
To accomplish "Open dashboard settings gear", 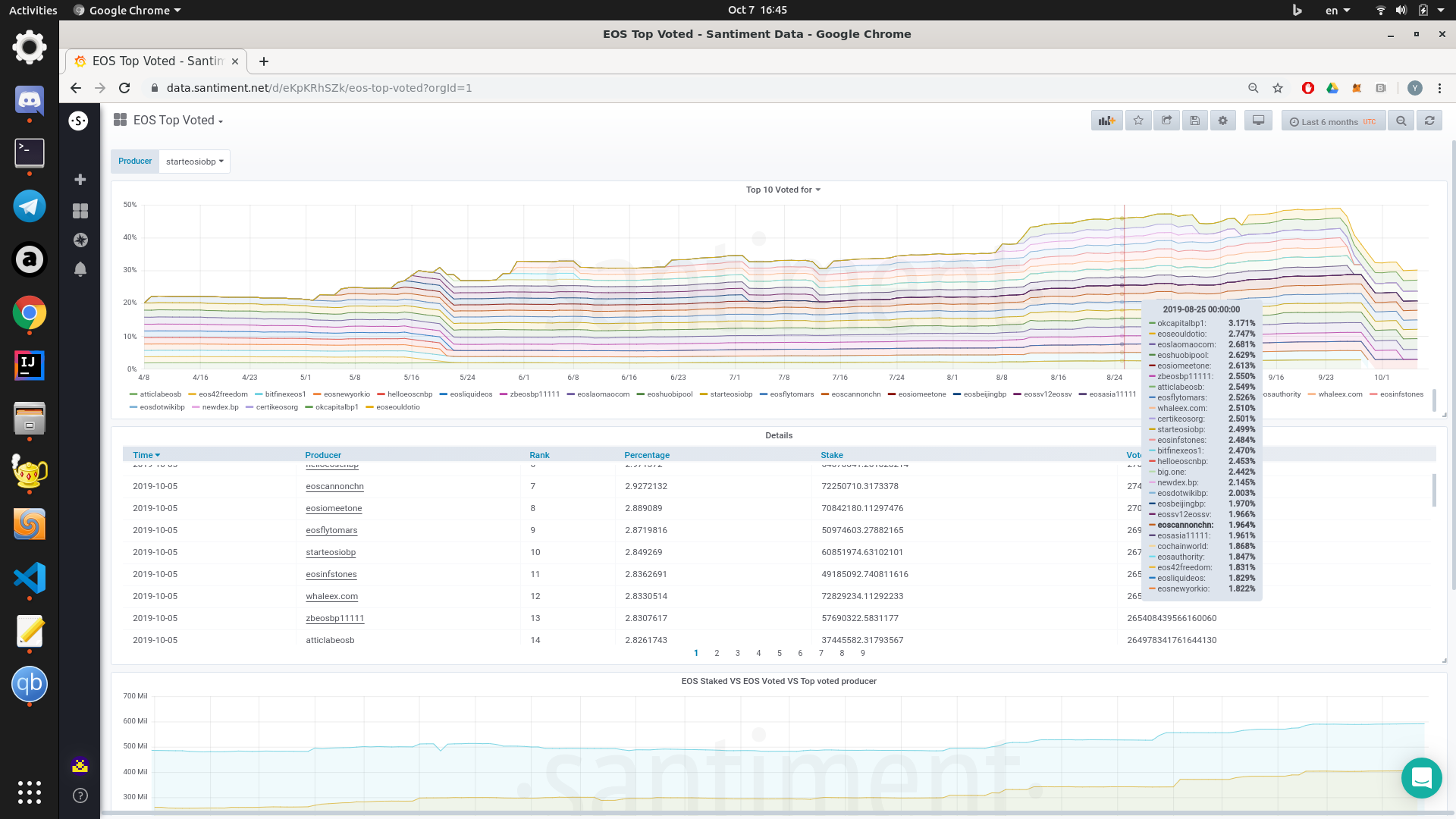I will point(1222,121).
